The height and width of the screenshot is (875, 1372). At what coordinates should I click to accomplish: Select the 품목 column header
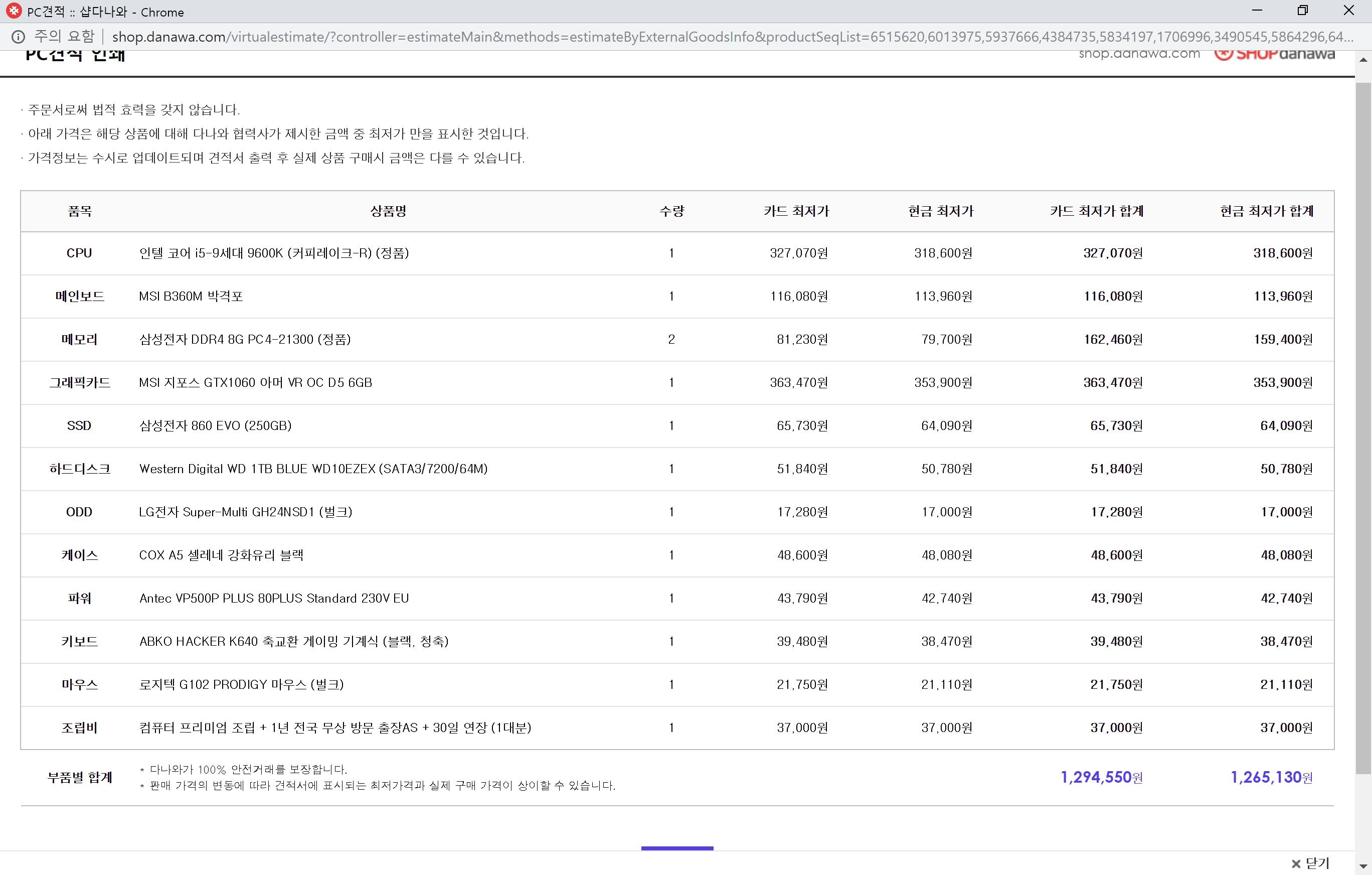coord(80,212)
